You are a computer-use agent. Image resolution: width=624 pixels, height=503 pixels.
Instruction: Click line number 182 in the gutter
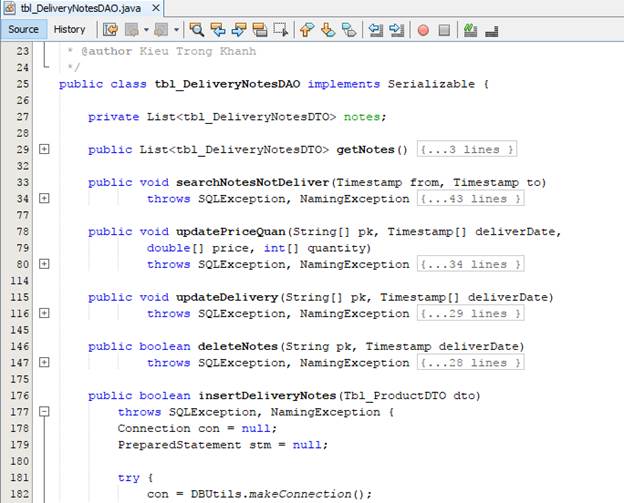click(x=20, y=494)
